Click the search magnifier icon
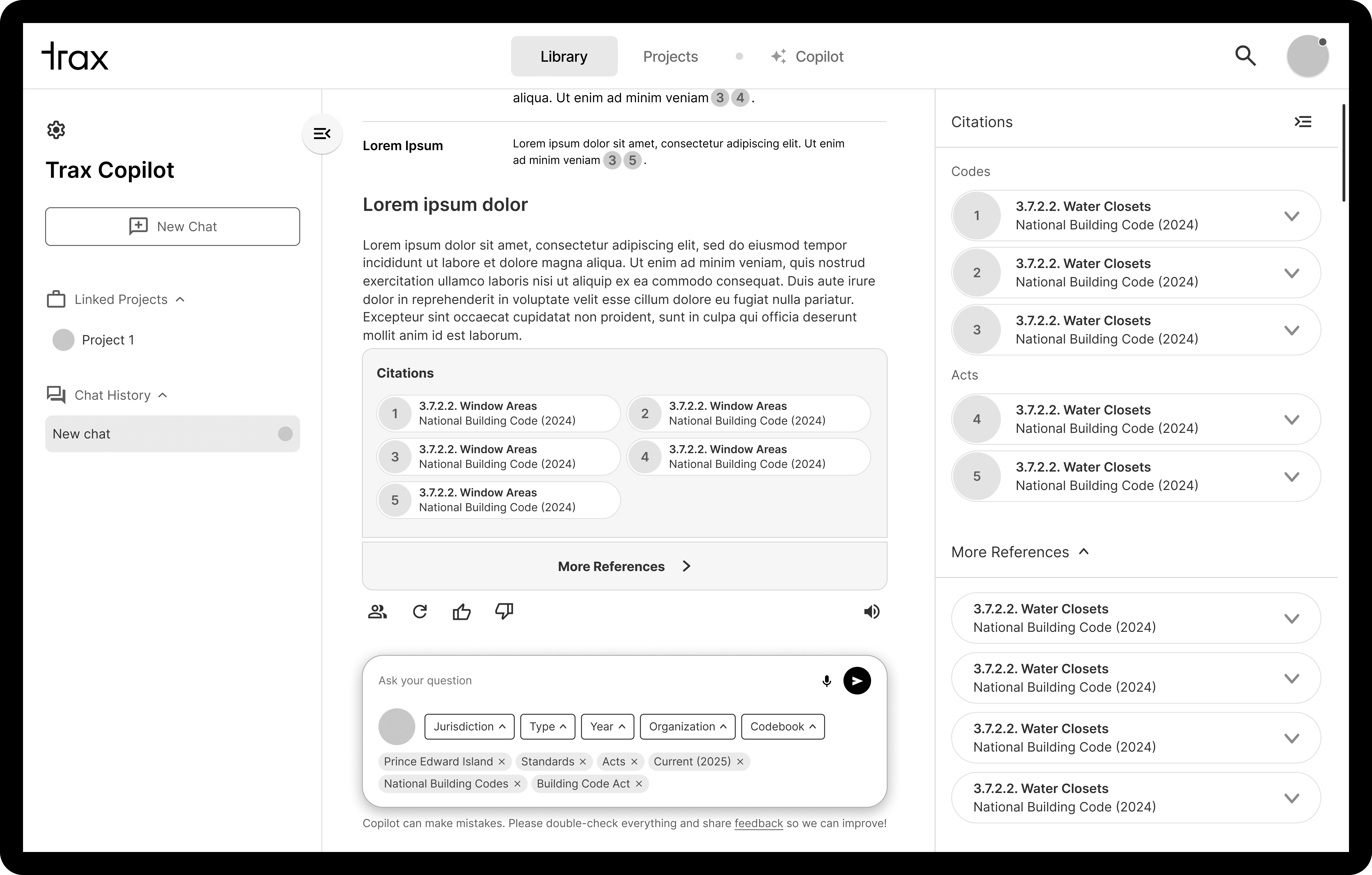Image resolution: width=1372 pixels, height=875 pixels. pyautogui.click(x=1245, y=56)
